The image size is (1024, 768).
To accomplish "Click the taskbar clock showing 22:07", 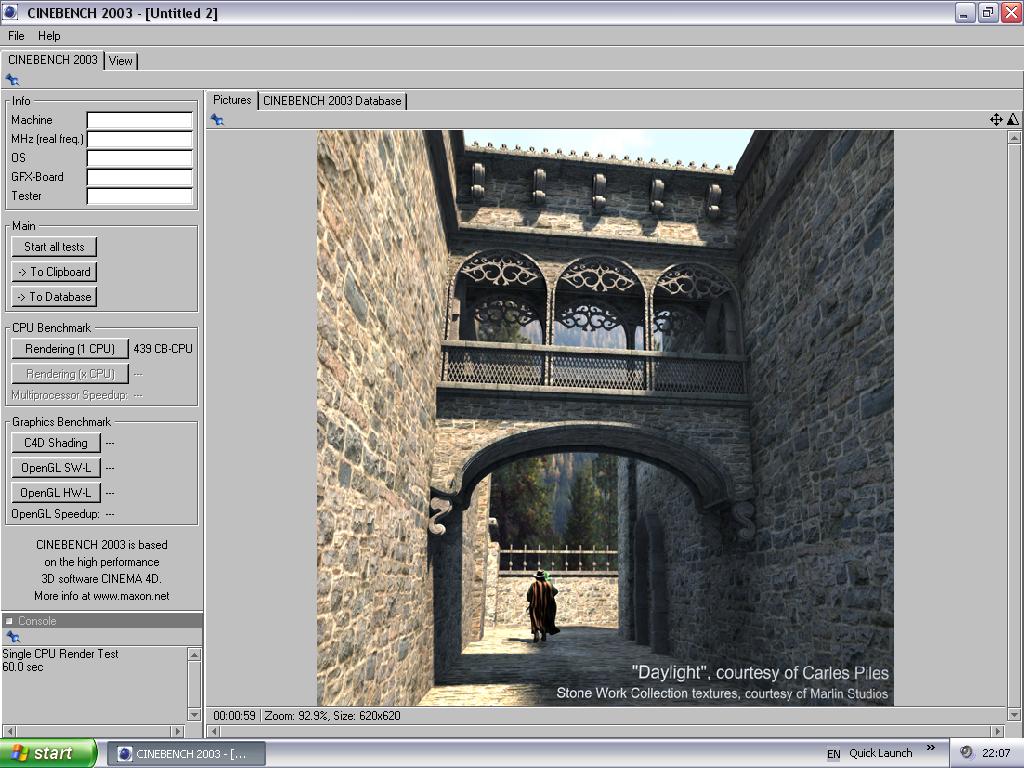I will click(996, 753).
